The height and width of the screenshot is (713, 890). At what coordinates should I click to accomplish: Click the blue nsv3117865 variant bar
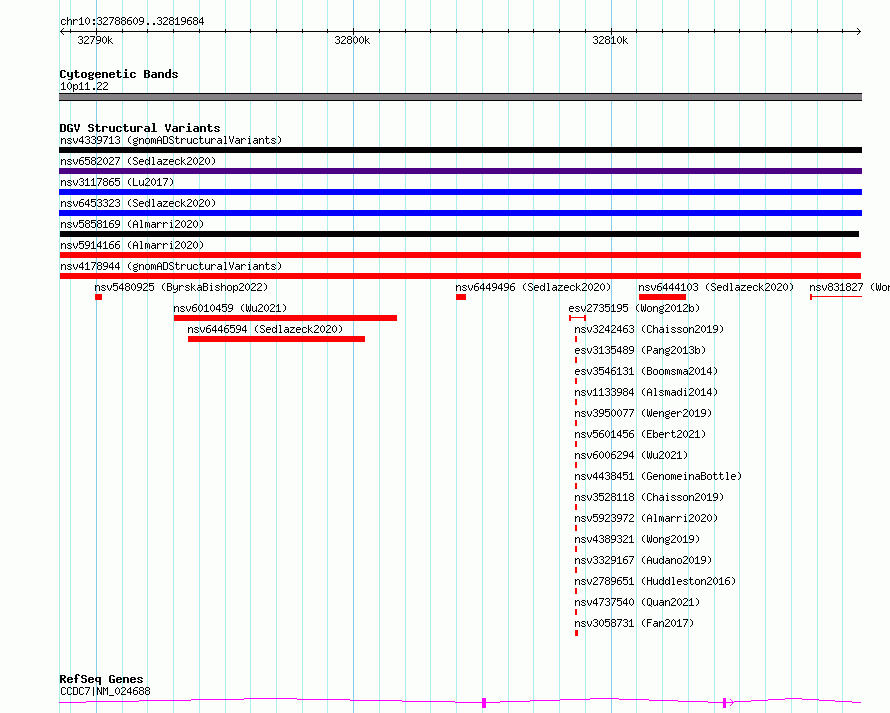pos(460,192)
